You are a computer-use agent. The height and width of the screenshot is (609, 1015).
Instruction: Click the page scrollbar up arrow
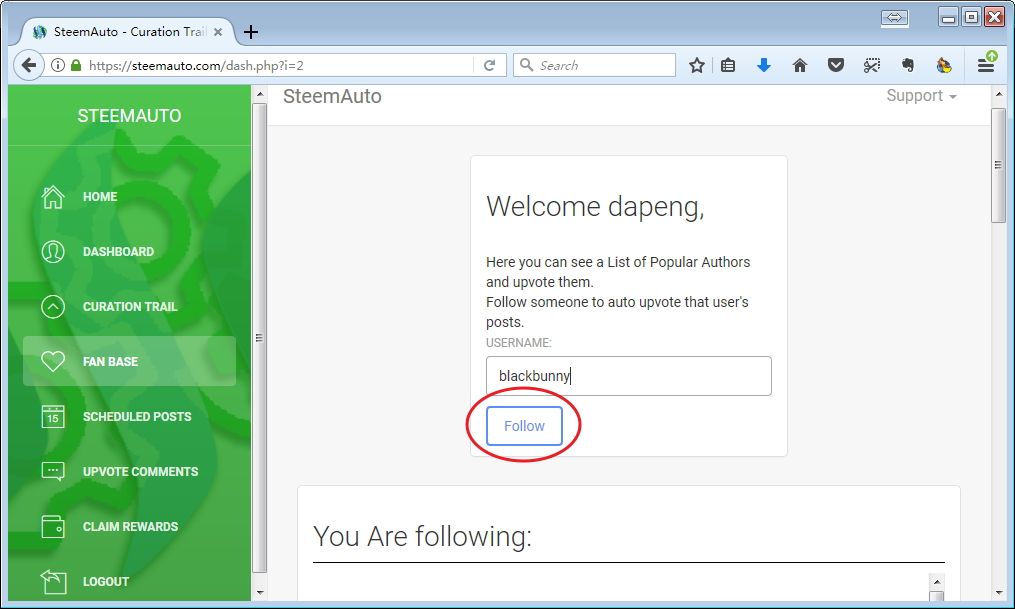pyautogui.click(x=998, y=94)
